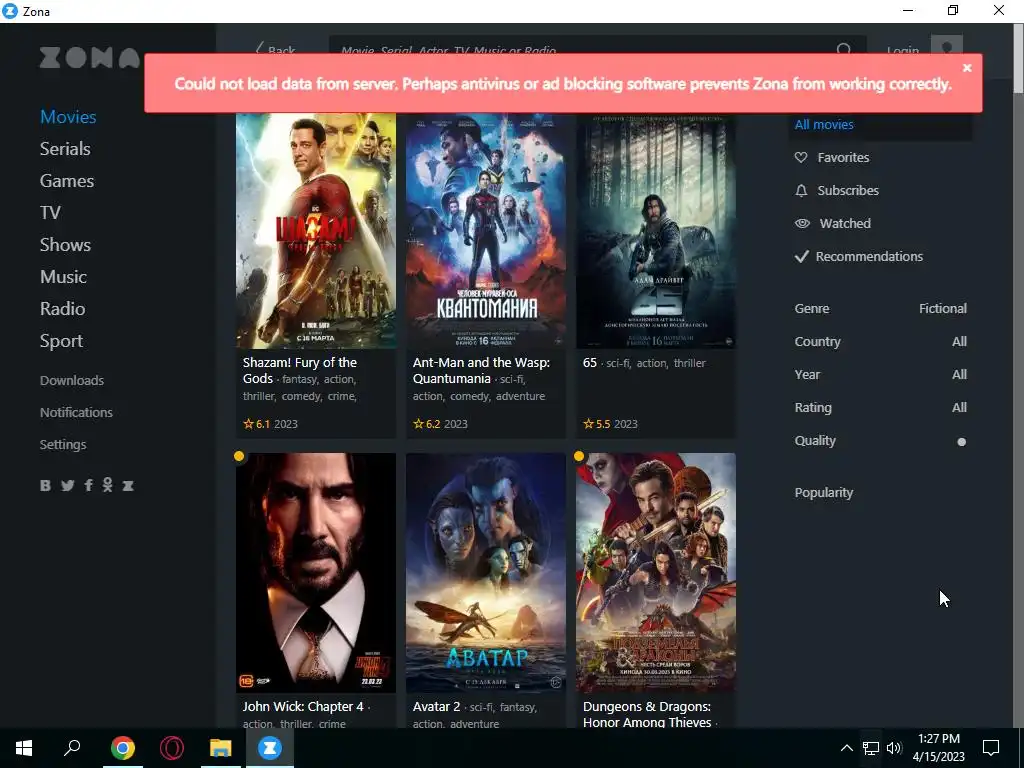Open the Windows Start menu
This screenshot has width=1024, height=768.
pyautogui.click(x=24, y=748)
